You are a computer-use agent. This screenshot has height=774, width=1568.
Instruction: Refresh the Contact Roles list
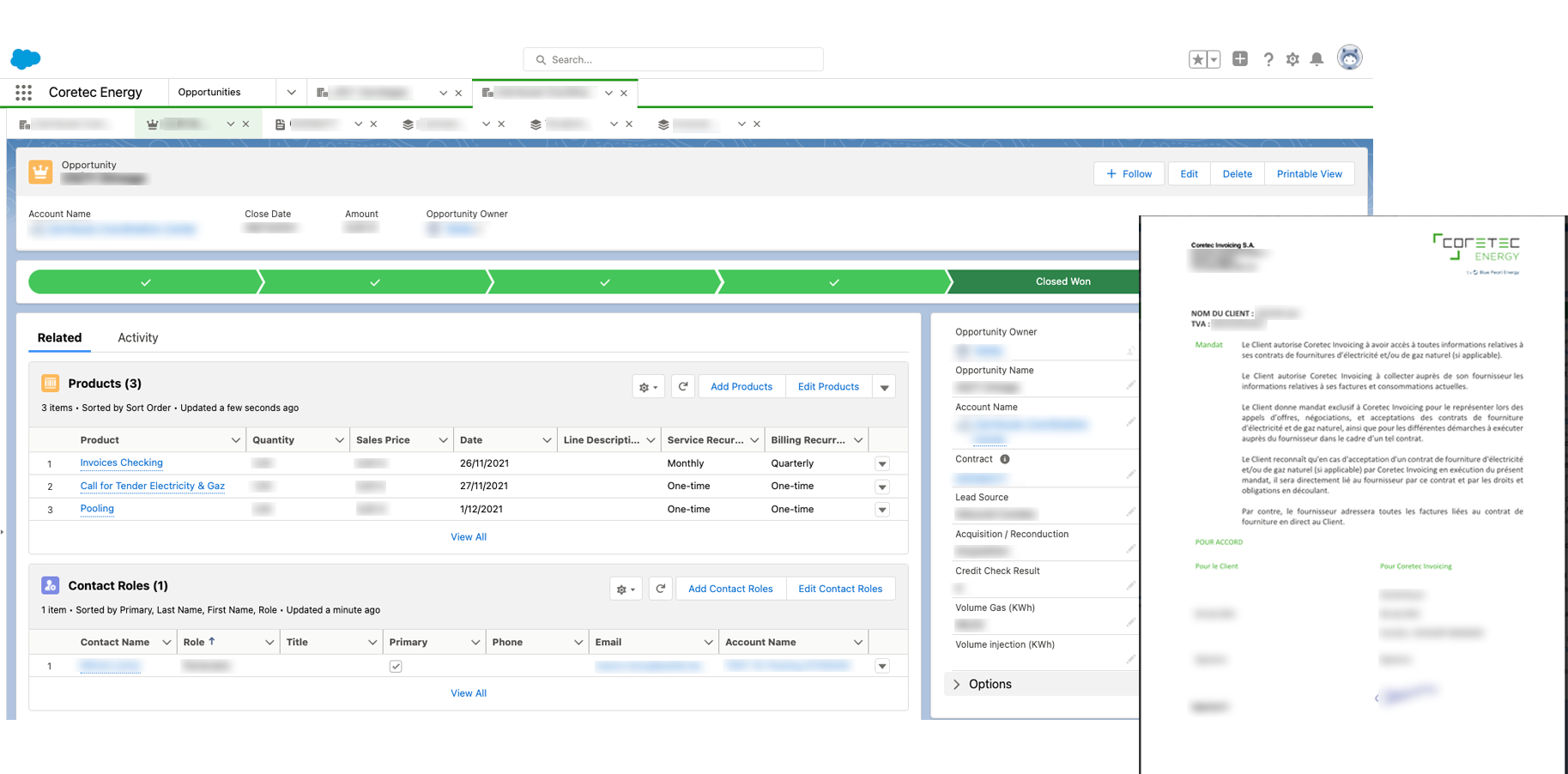coord(660,589)
